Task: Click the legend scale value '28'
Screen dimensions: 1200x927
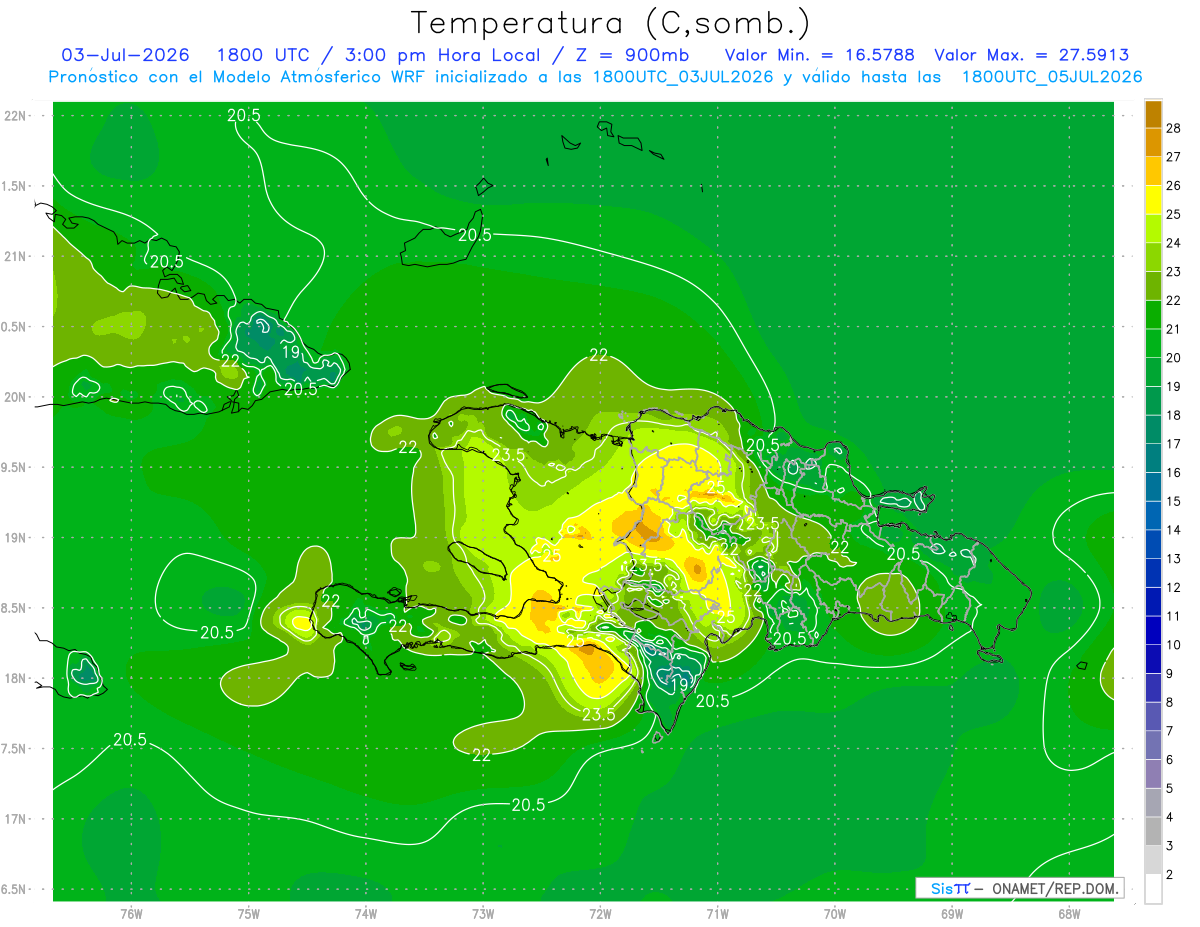Action: [1173, 128]
